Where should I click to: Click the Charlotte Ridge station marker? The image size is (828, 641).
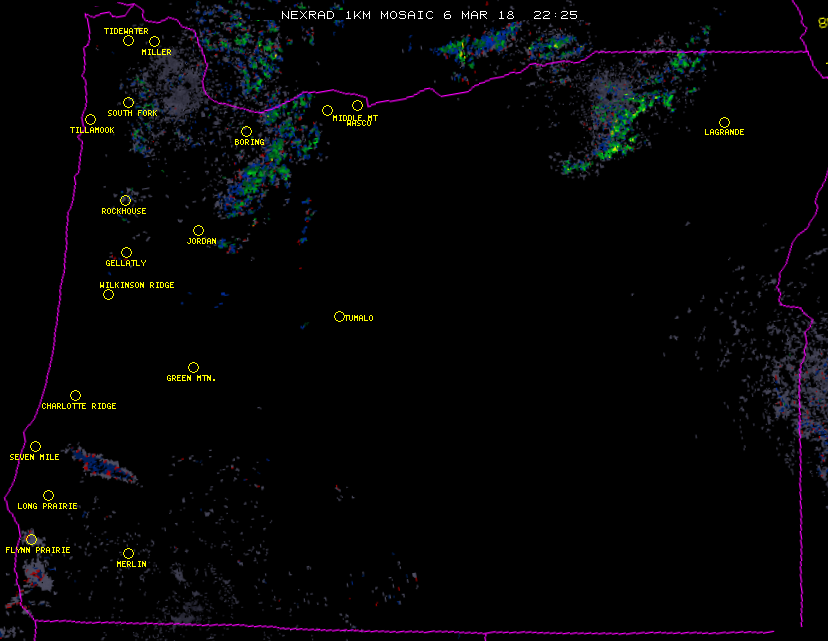pyautogui.click(x=75, y=395)
